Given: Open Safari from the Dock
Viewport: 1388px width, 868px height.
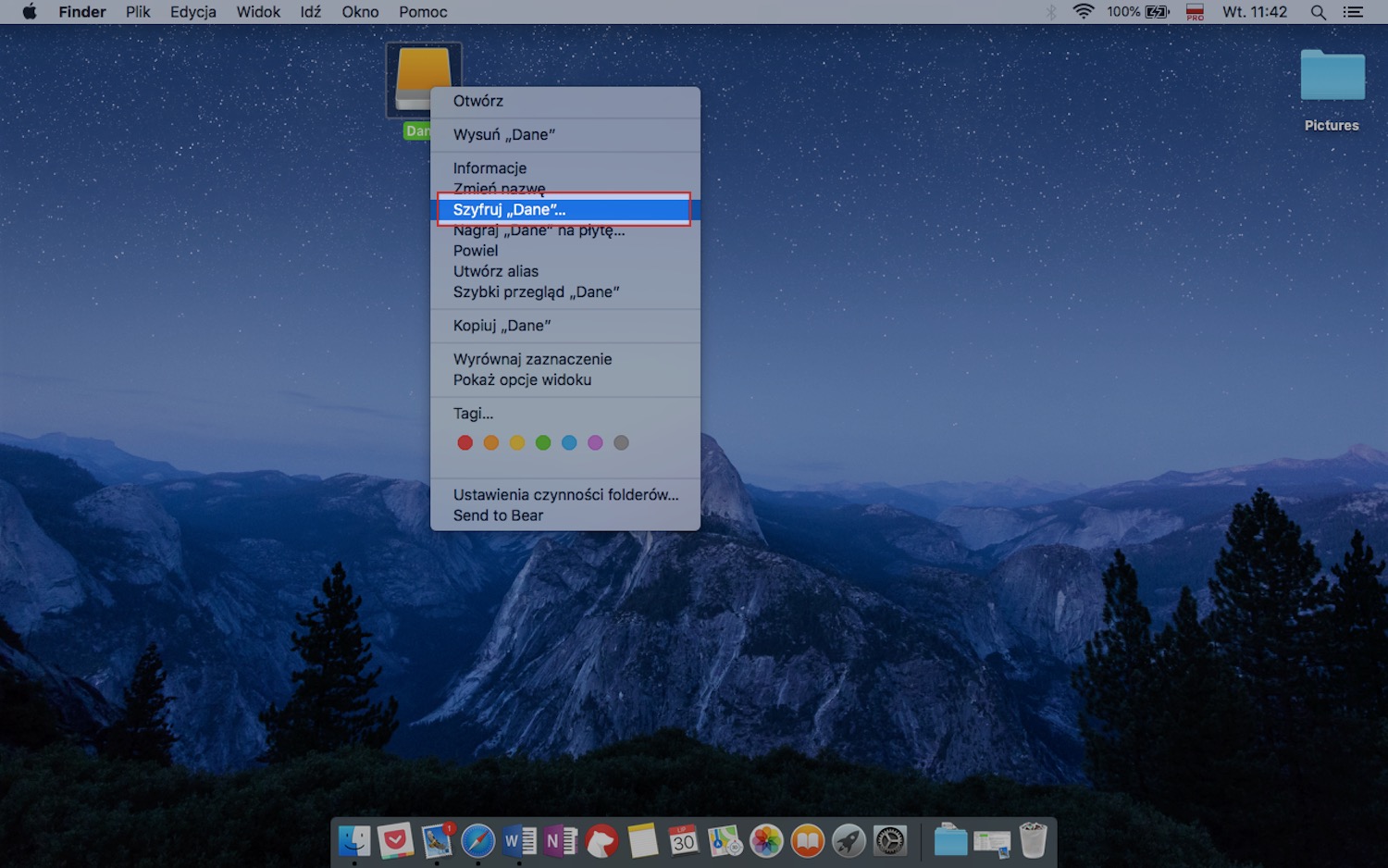Looking at the screenshot, I should click(x=477, y=841).
